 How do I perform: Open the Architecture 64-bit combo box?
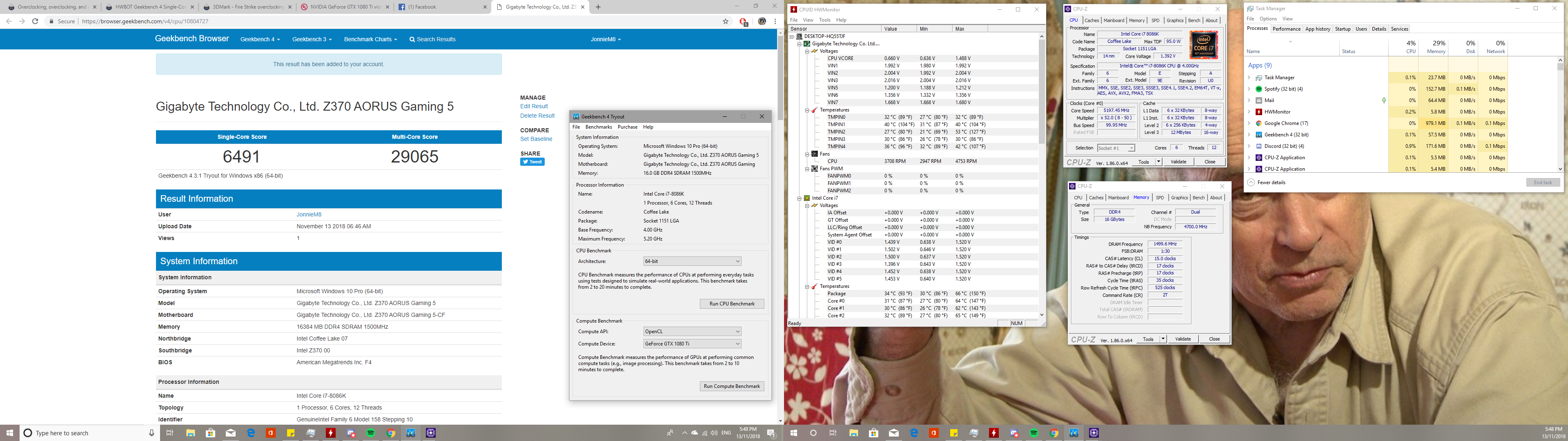pyautogui.click(x=692, y=261)
